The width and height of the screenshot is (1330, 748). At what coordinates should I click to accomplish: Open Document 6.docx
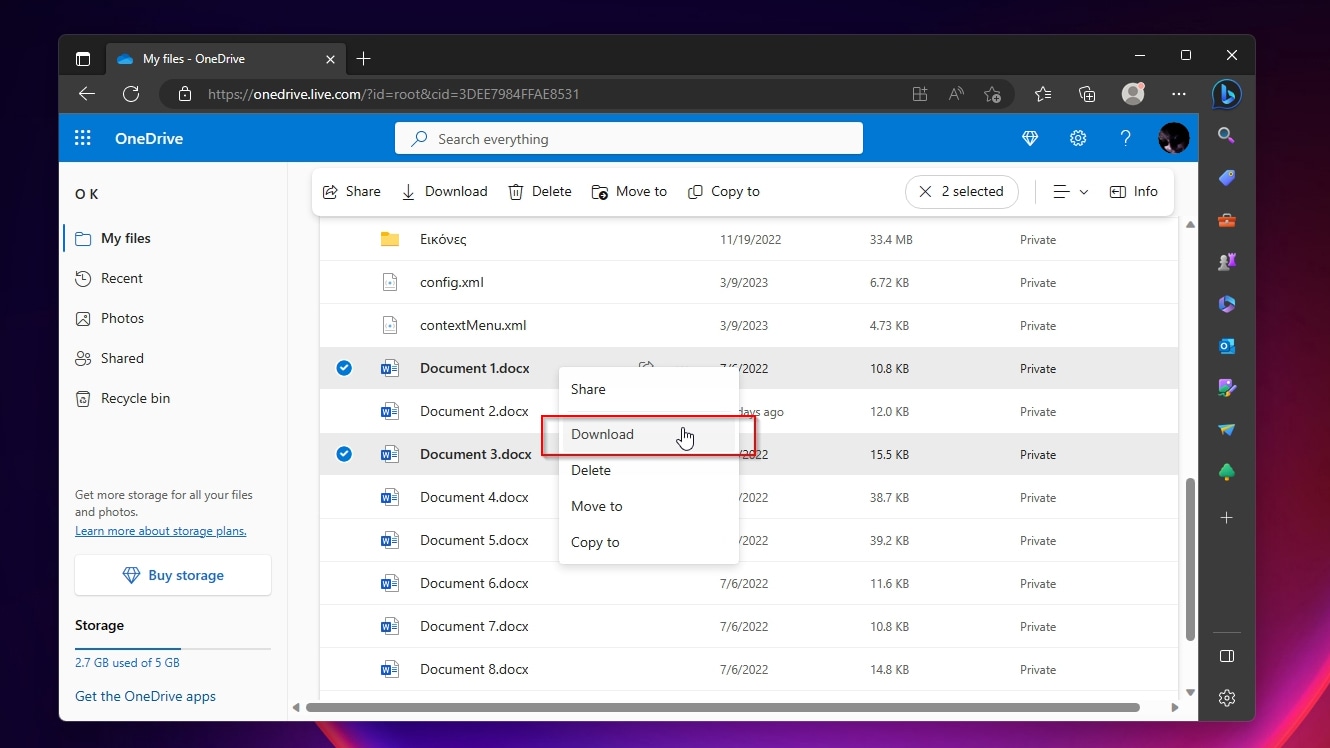(474, 583)
